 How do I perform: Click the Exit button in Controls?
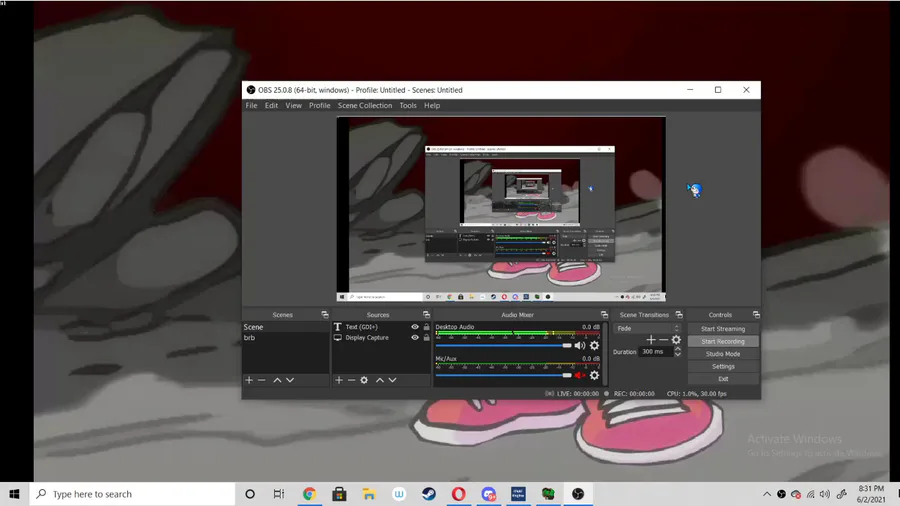(723, 379)
